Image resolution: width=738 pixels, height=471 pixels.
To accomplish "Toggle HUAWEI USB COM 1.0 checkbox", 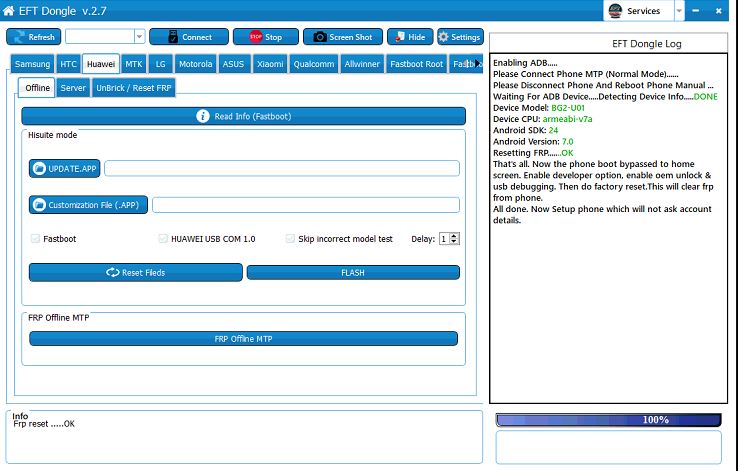I will point(163,239).
